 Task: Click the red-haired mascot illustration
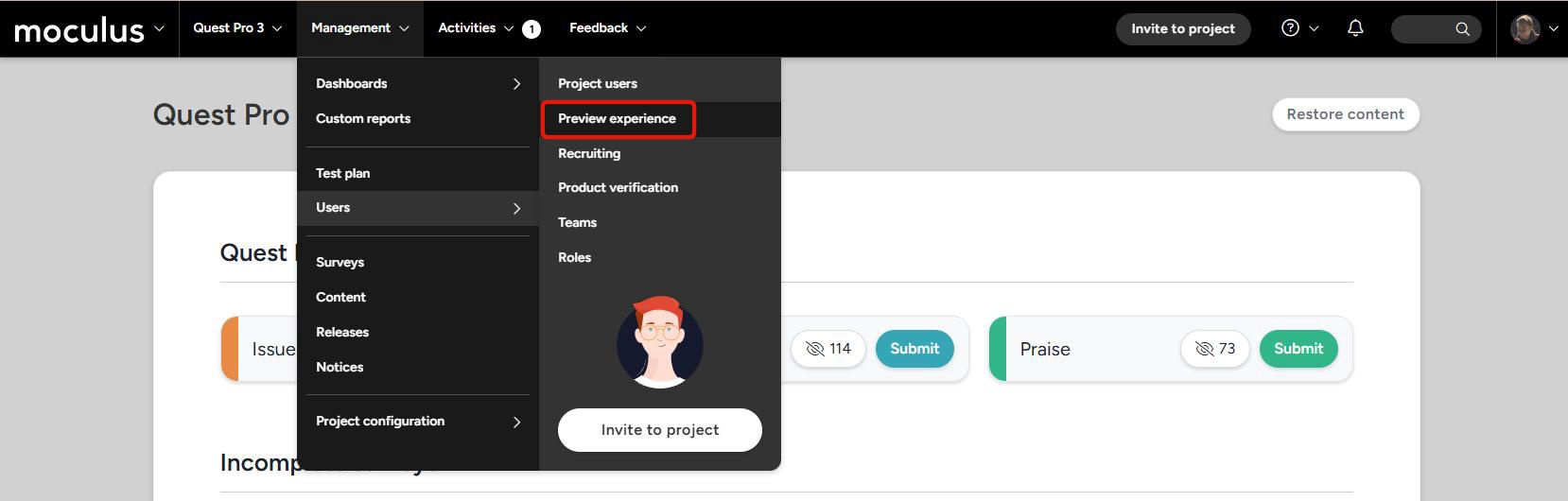pos(659,342)
